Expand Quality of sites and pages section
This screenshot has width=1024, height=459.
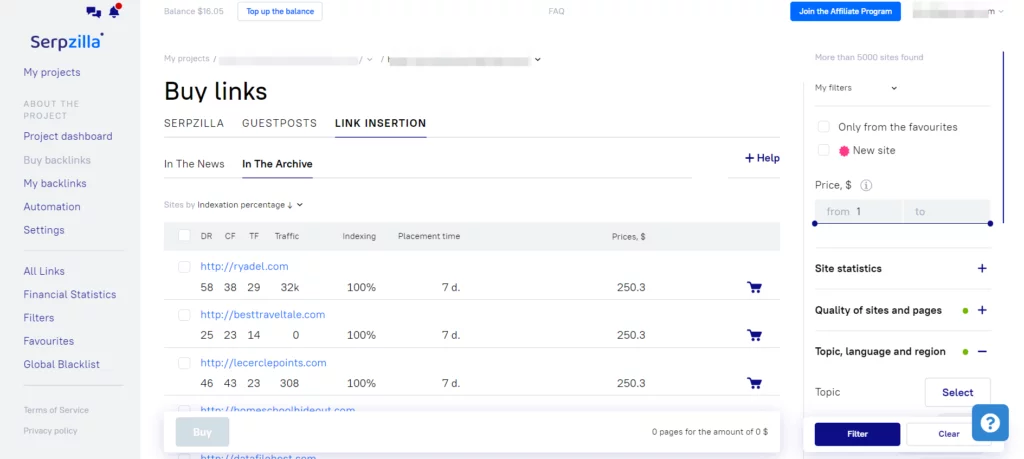click(x=982, y=310)
